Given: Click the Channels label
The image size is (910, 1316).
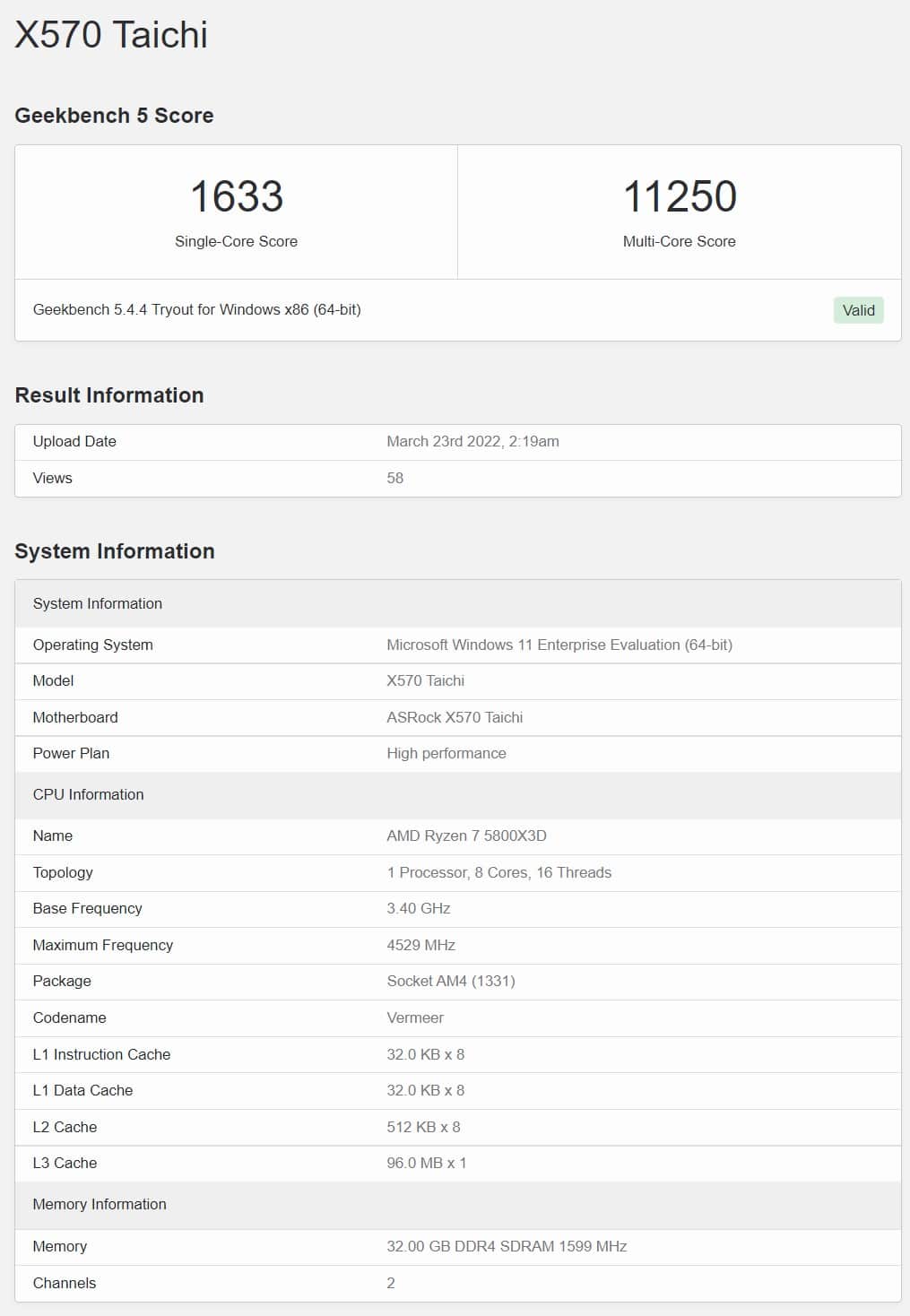Looking at the screenshot, I should click(x=65, y=1283).
